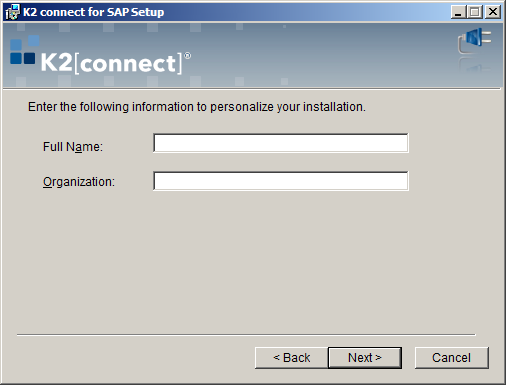This screenshot has height=385, width=506.
Task: Click the blue plug connector icon
Action: coord(475,41)
